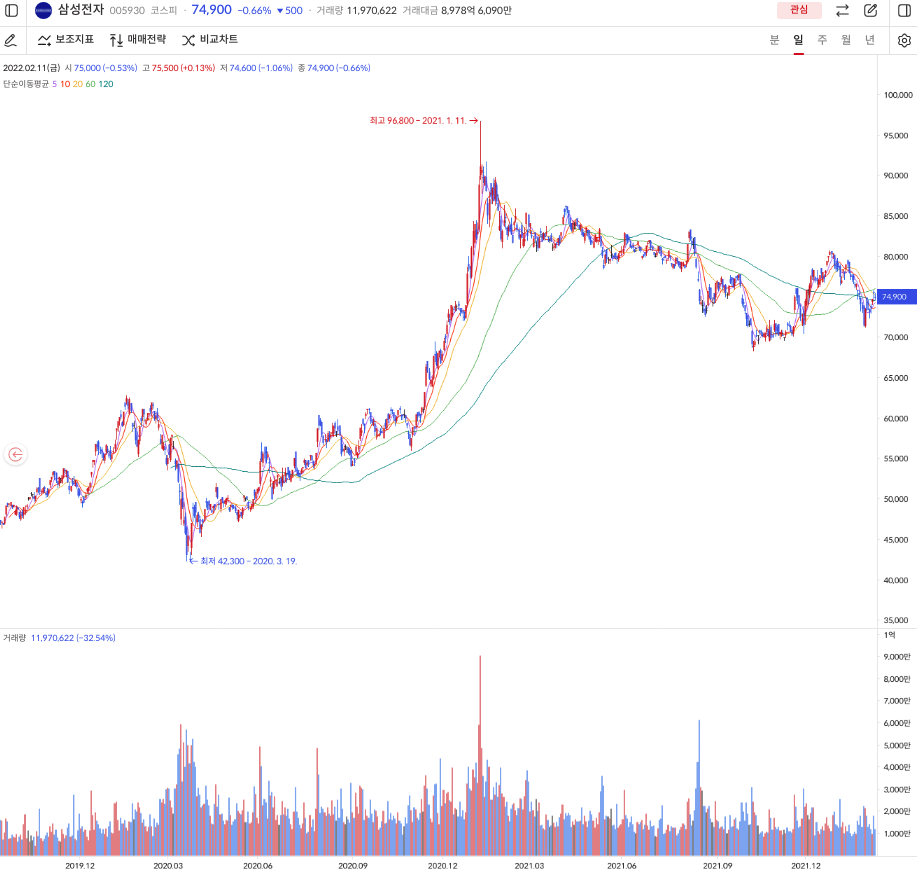Click the 74,900 current price tag on axis
The height and width of the screenshot is (870, 917).
click(897, 297)
